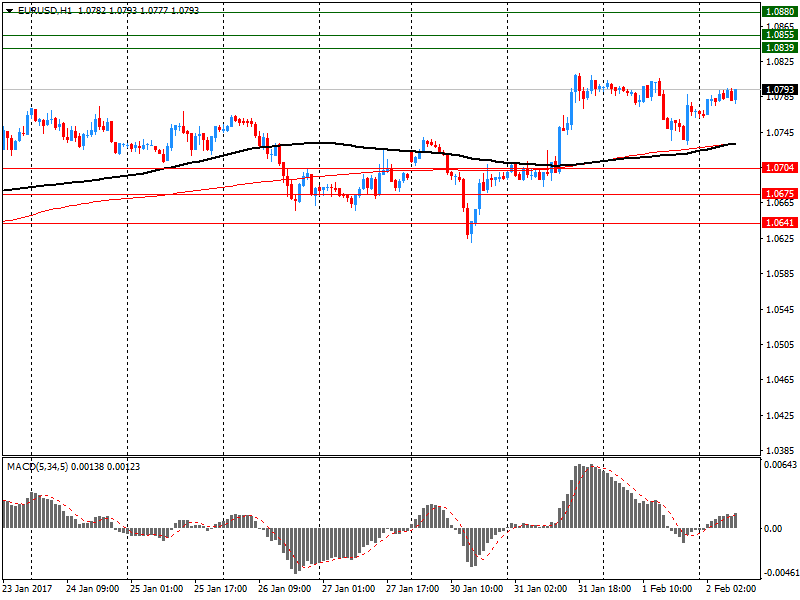
Task: Select the 1.0505 price scale value
Action: point(780,344)
